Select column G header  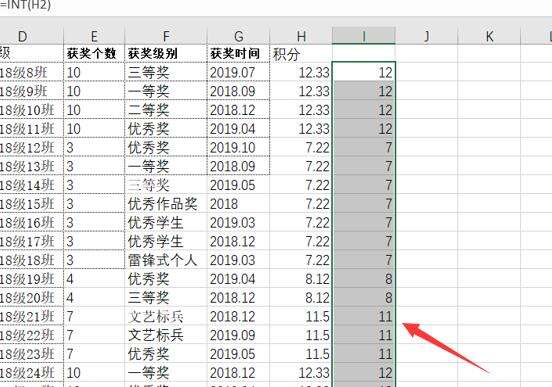tap(239, 36)
